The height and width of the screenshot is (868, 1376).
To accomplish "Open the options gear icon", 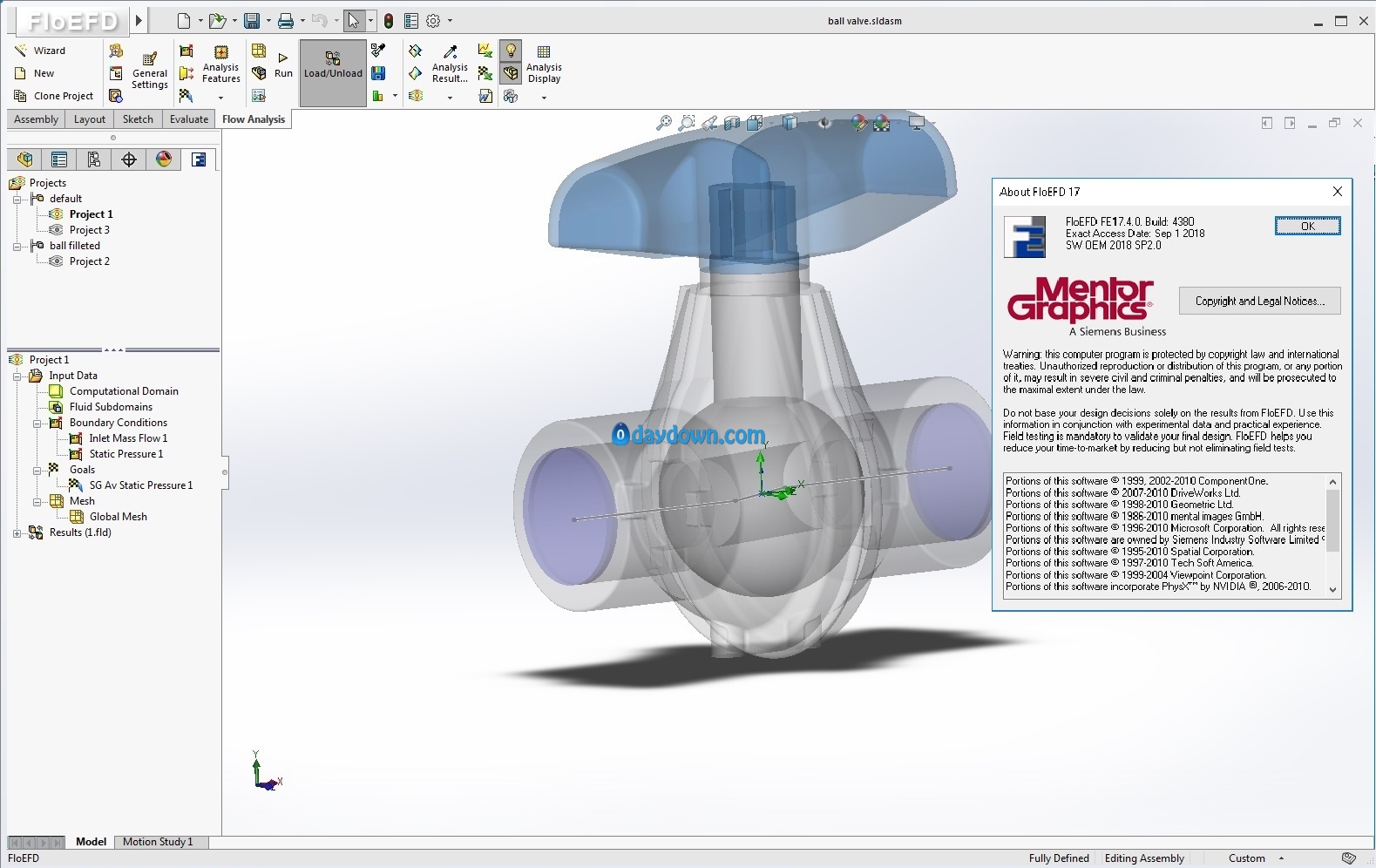I will click(433, 21).
